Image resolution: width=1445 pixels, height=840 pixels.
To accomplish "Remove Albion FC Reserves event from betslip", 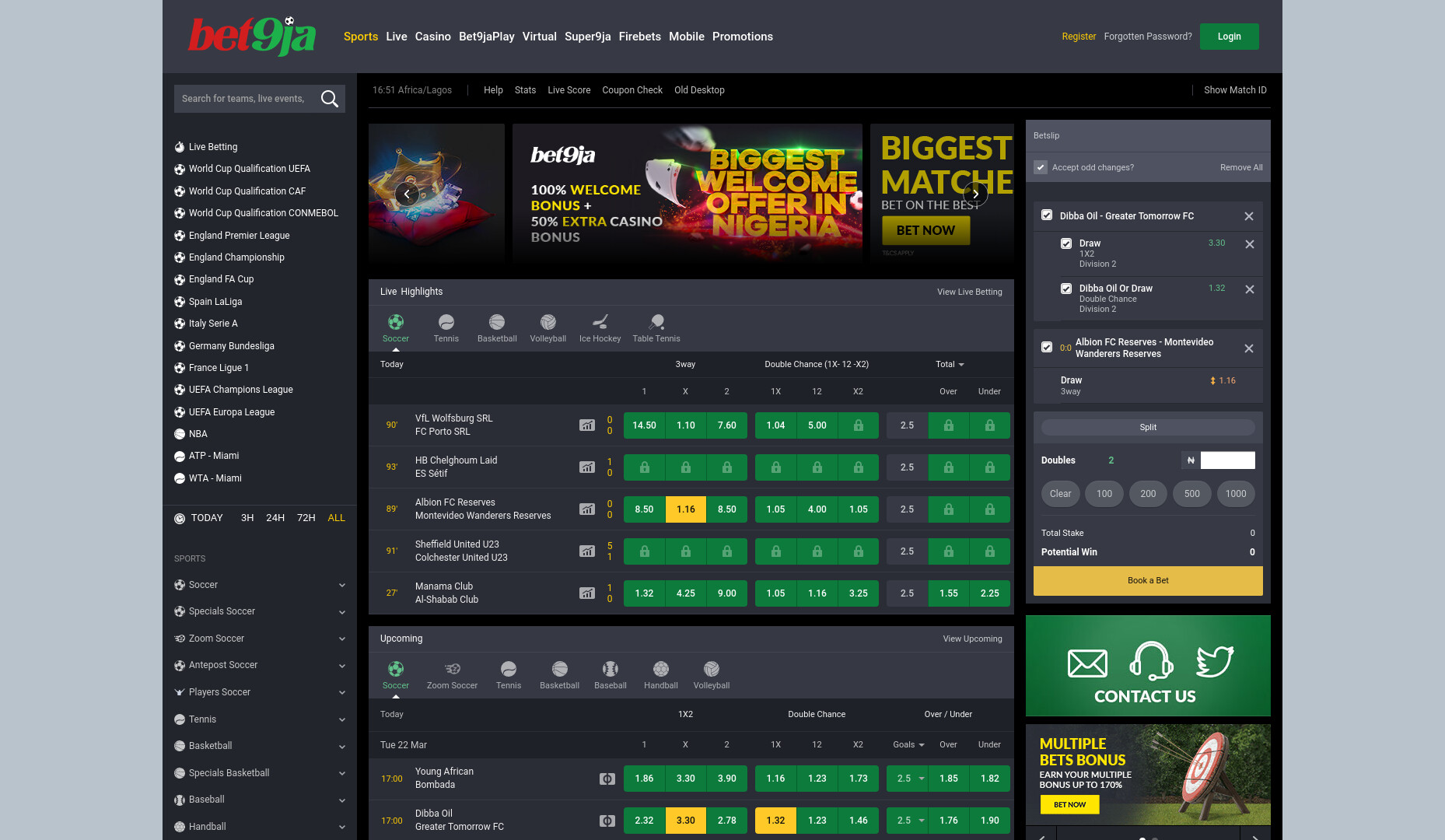I will tap(1249, 348).
